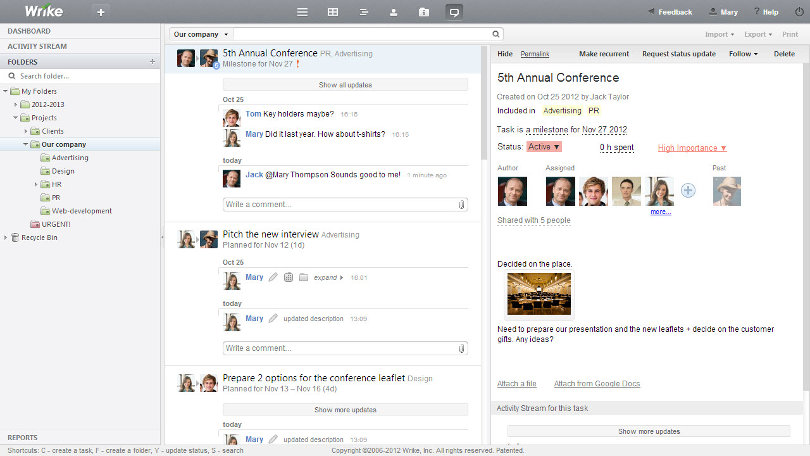The height and width of the screenshot is (456, 810).
Task: Collapse the Projects folder
Action: tap(15, 118)
